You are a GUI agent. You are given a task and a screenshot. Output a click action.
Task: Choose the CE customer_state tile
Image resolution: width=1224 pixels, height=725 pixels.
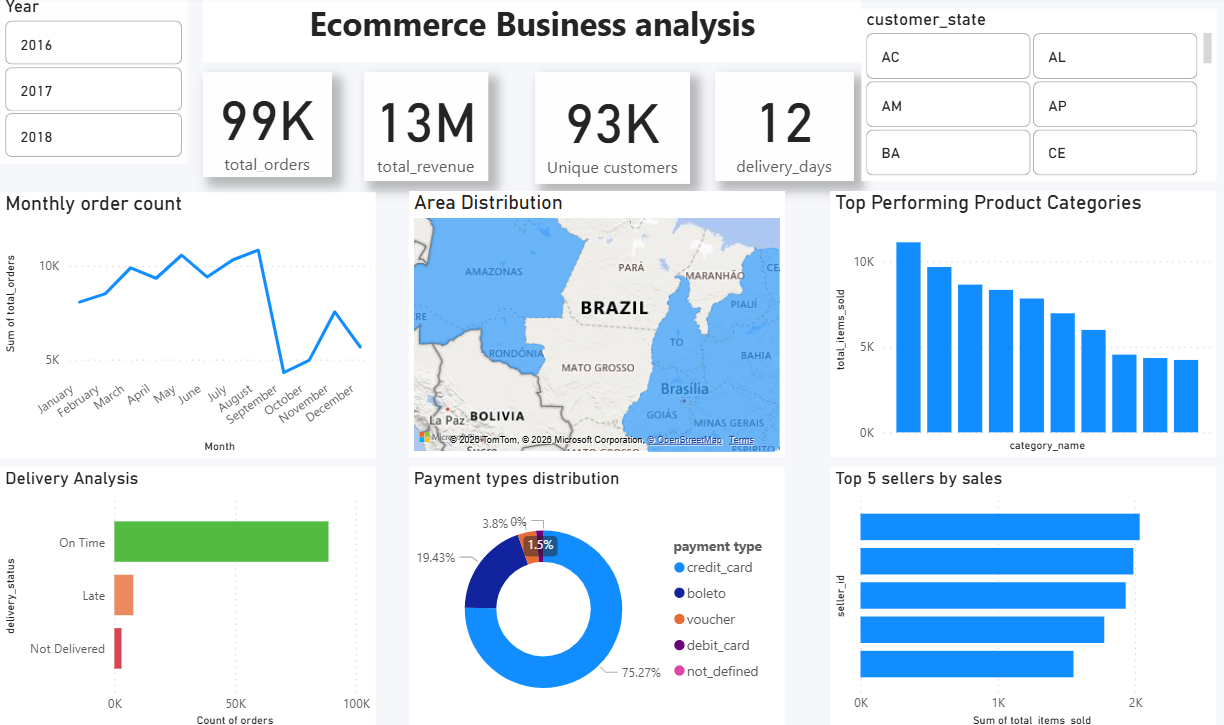click(x=1115, y=152)
